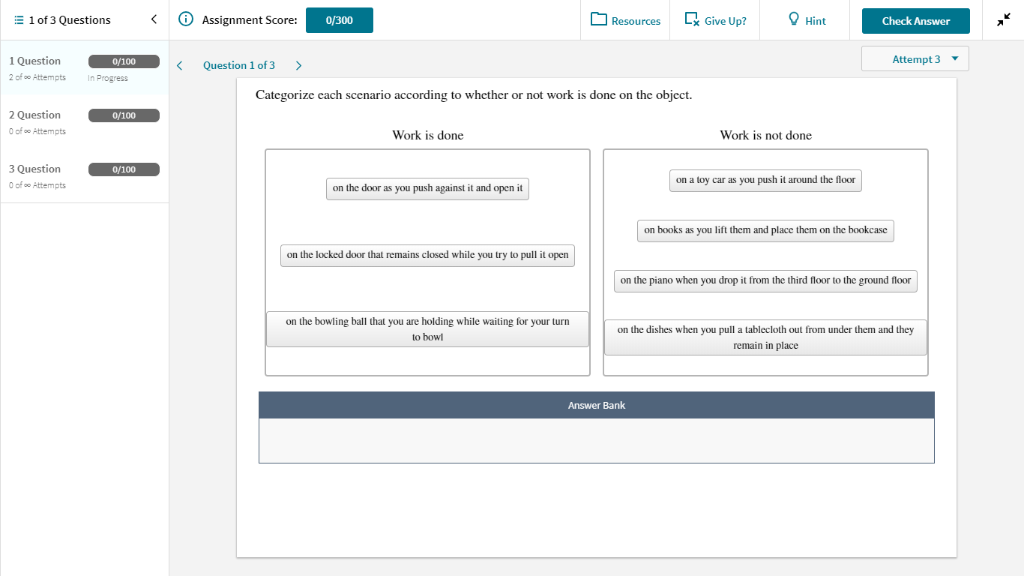Click the 0/300 assignment score badge
This screenshot has width=1024, height=576.
click(x=339, y=19)
